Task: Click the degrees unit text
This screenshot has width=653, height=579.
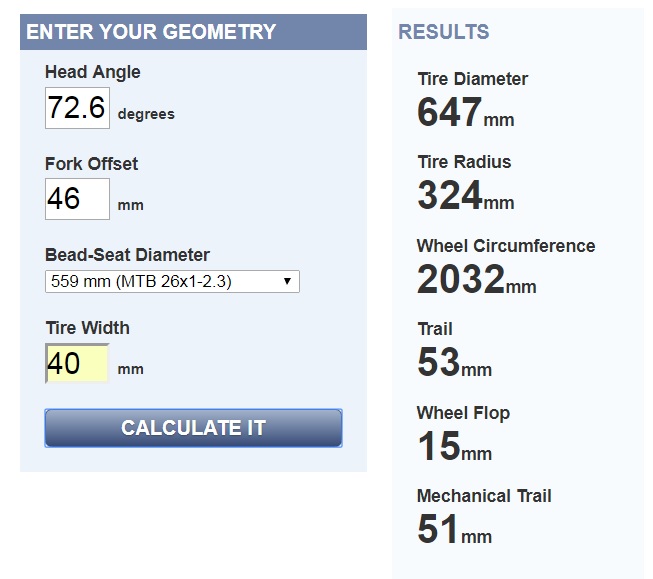Action: point(146,114)
